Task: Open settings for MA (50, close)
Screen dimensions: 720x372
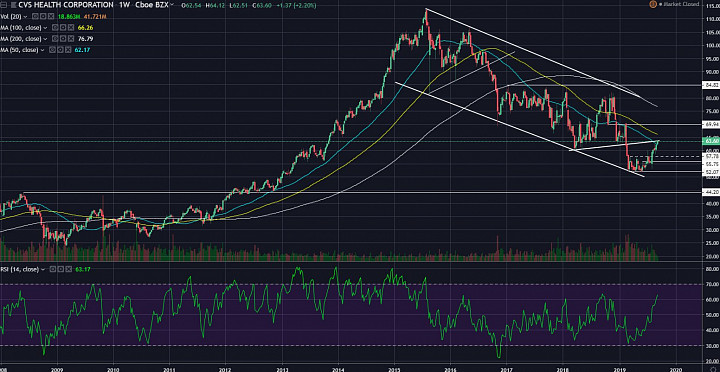Action: click(60, 50)
